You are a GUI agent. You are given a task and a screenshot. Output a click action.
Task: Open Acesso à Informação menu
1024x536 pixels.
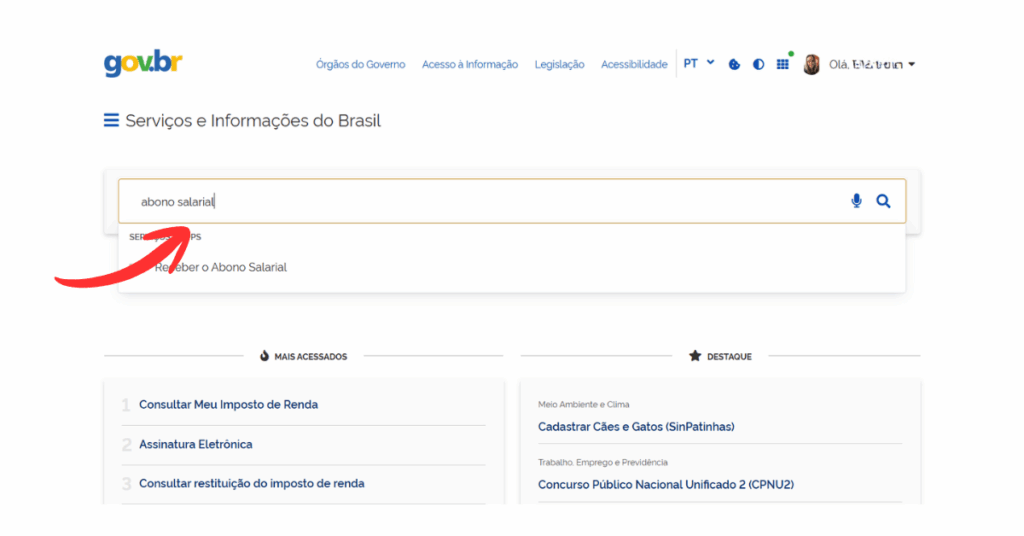[x=470, y=64]
